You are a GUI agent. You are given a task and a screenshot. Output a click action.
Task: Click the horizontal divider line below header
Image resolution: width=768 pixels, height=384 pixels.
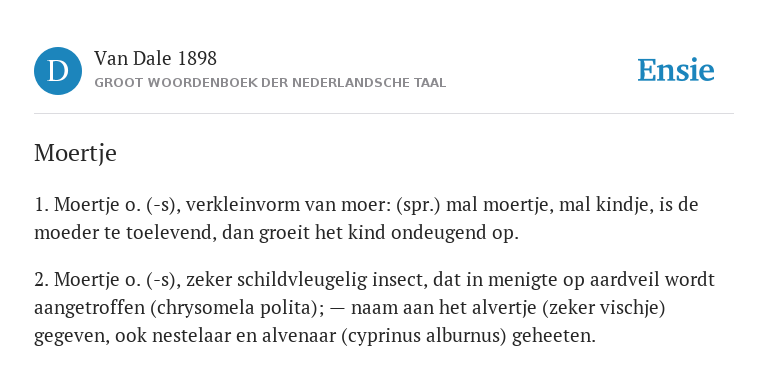click(384, 114)
